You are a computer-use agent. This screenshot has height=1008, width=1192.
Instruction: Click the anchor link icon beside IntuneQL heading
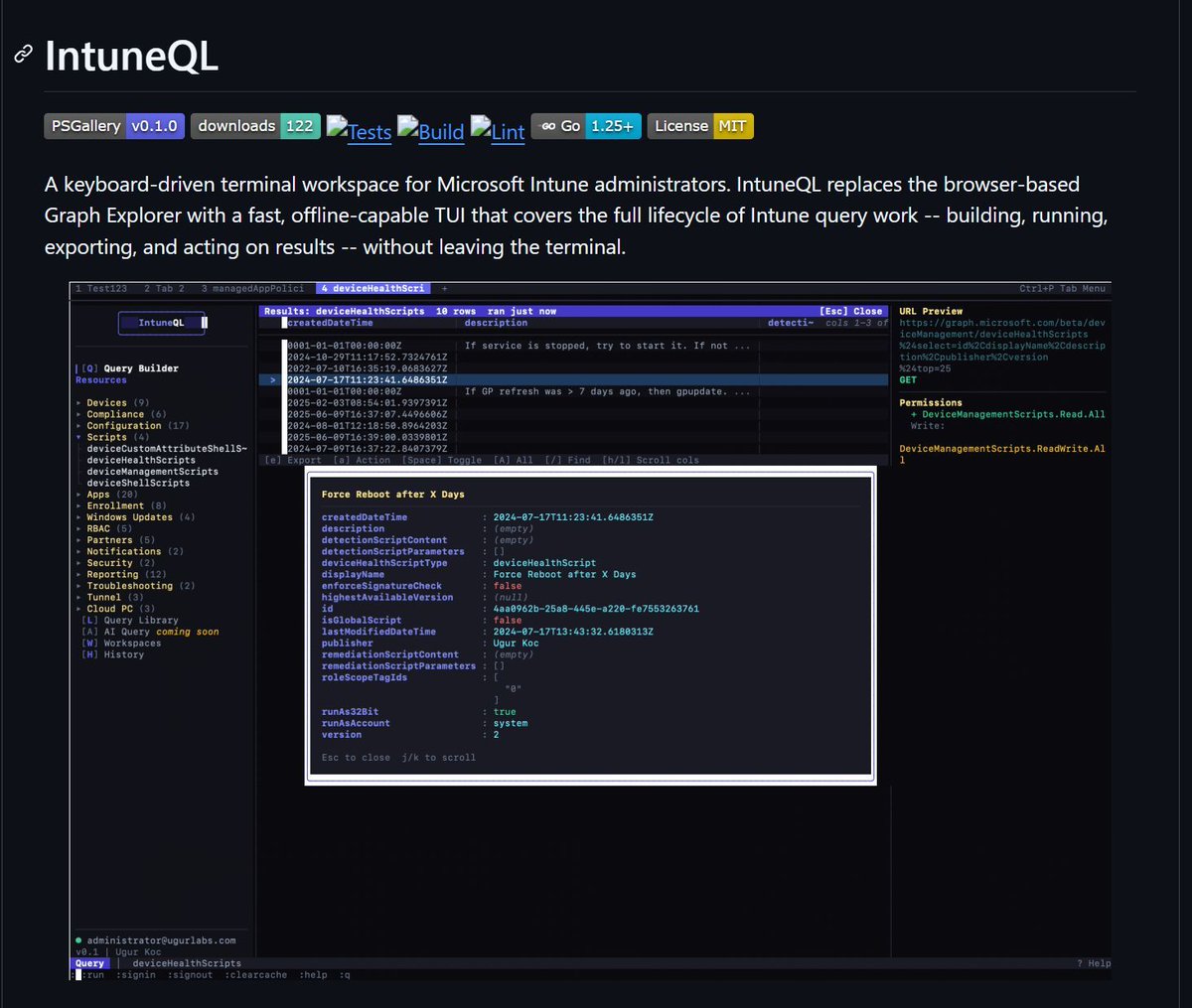(x=24, y=55)
